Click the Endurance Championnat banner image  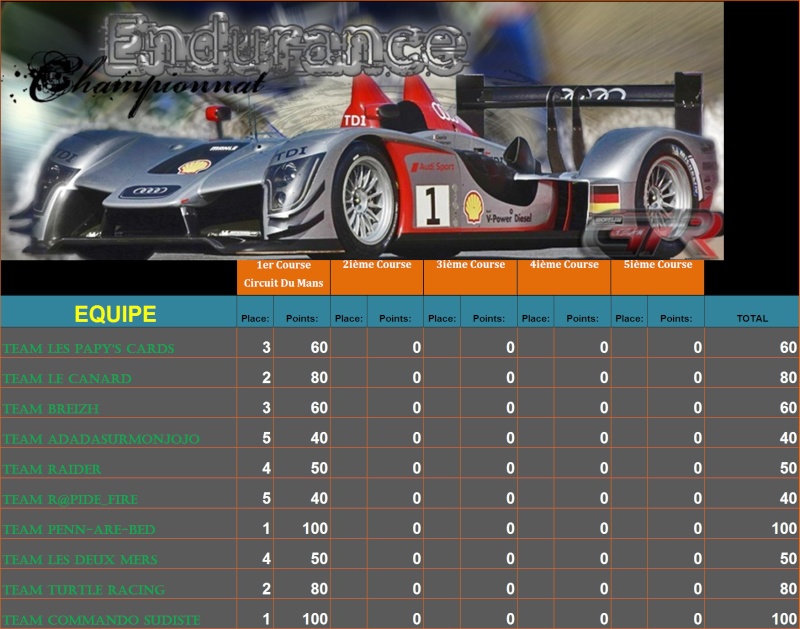click(362, 131)
